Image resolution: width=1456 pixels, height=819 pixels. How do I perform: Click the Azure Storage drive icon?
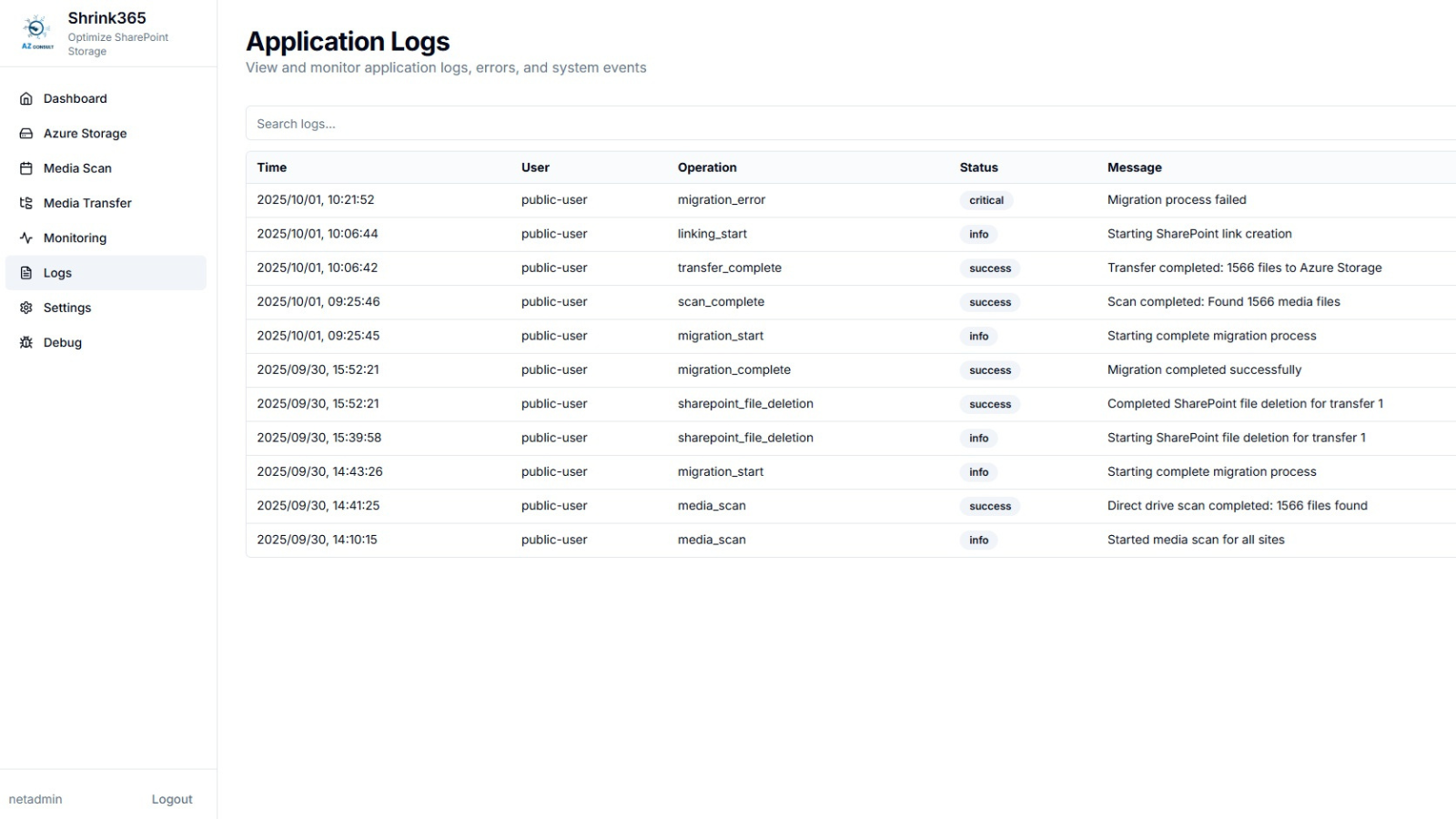[26, 133]
